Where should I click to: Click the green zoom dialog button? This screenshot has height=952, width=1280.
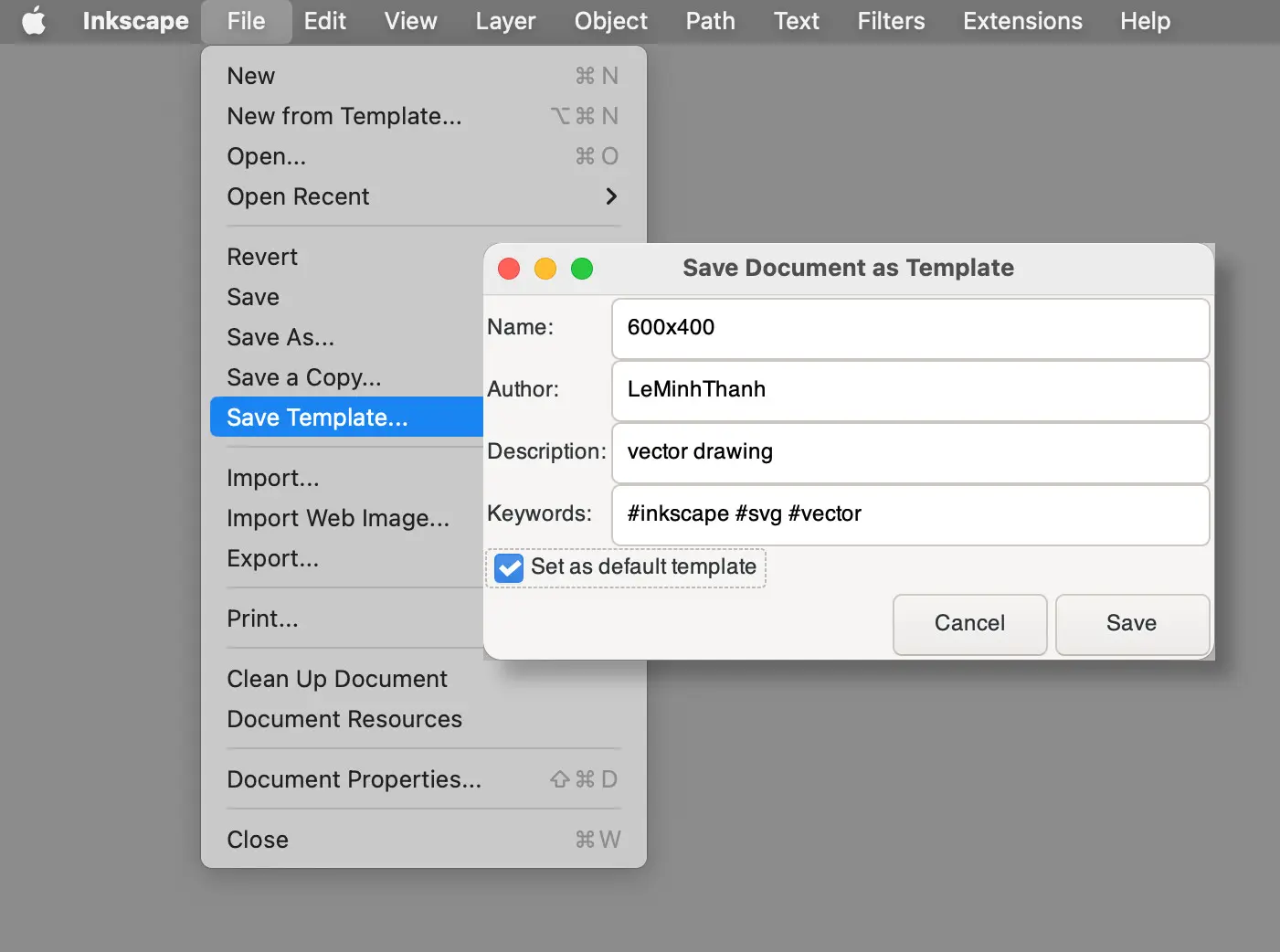582,269
